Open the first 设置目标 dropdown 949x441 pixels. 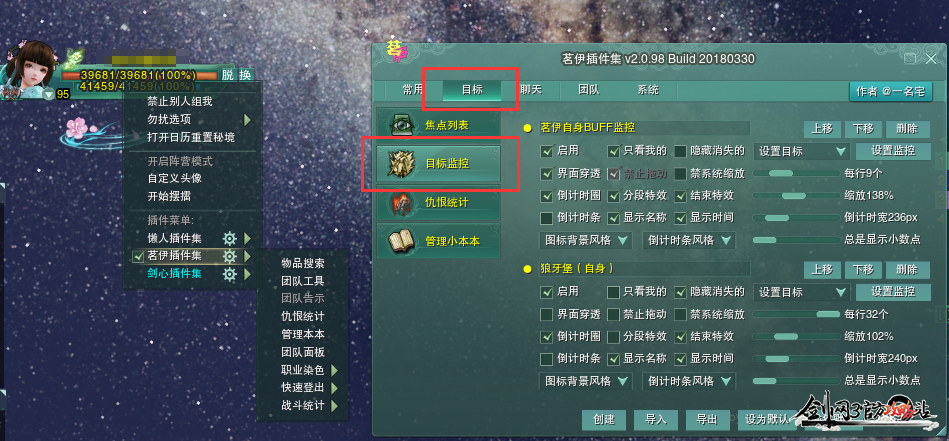coord(801,151)
